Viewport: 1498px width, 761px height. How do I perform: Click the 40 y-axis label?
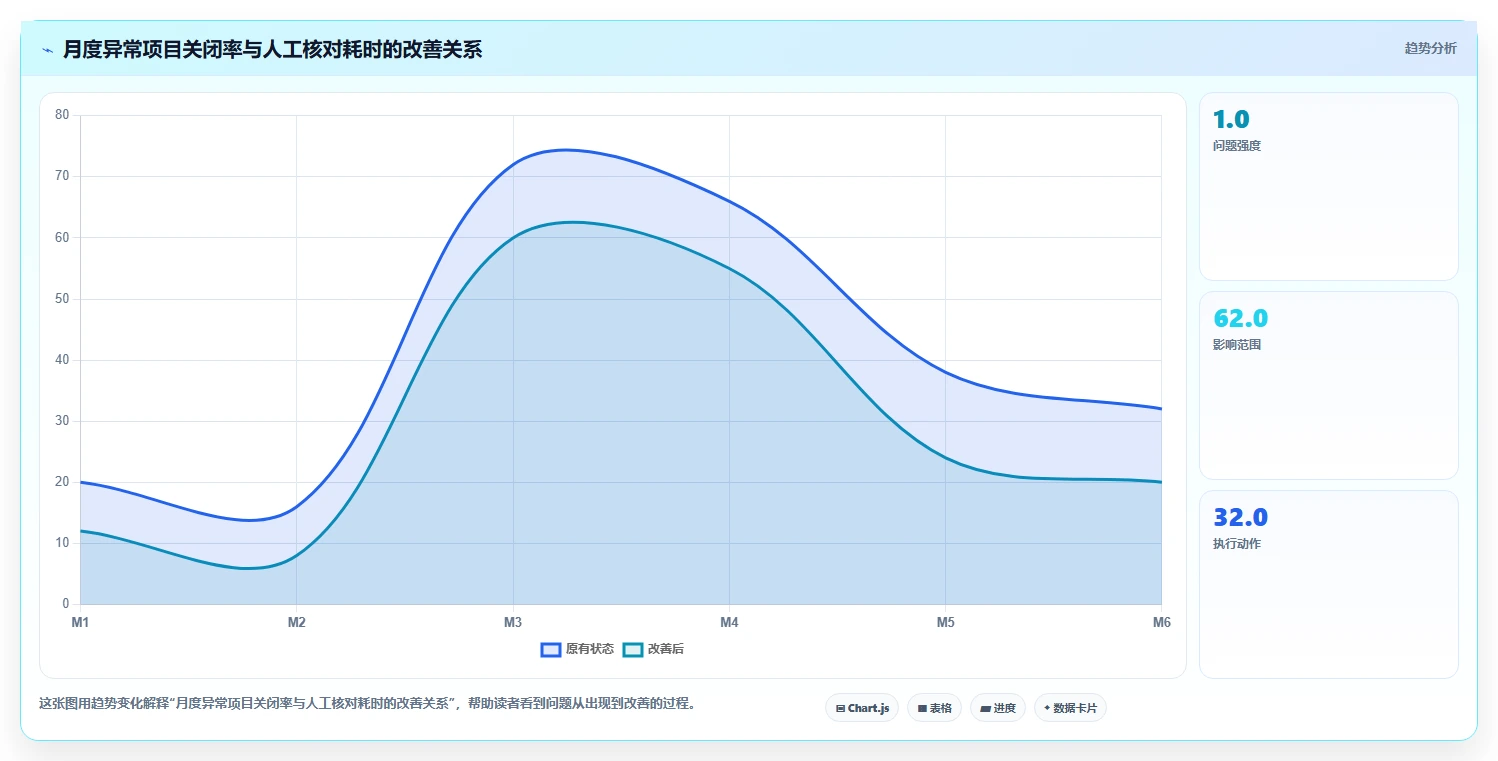point(62,360)
